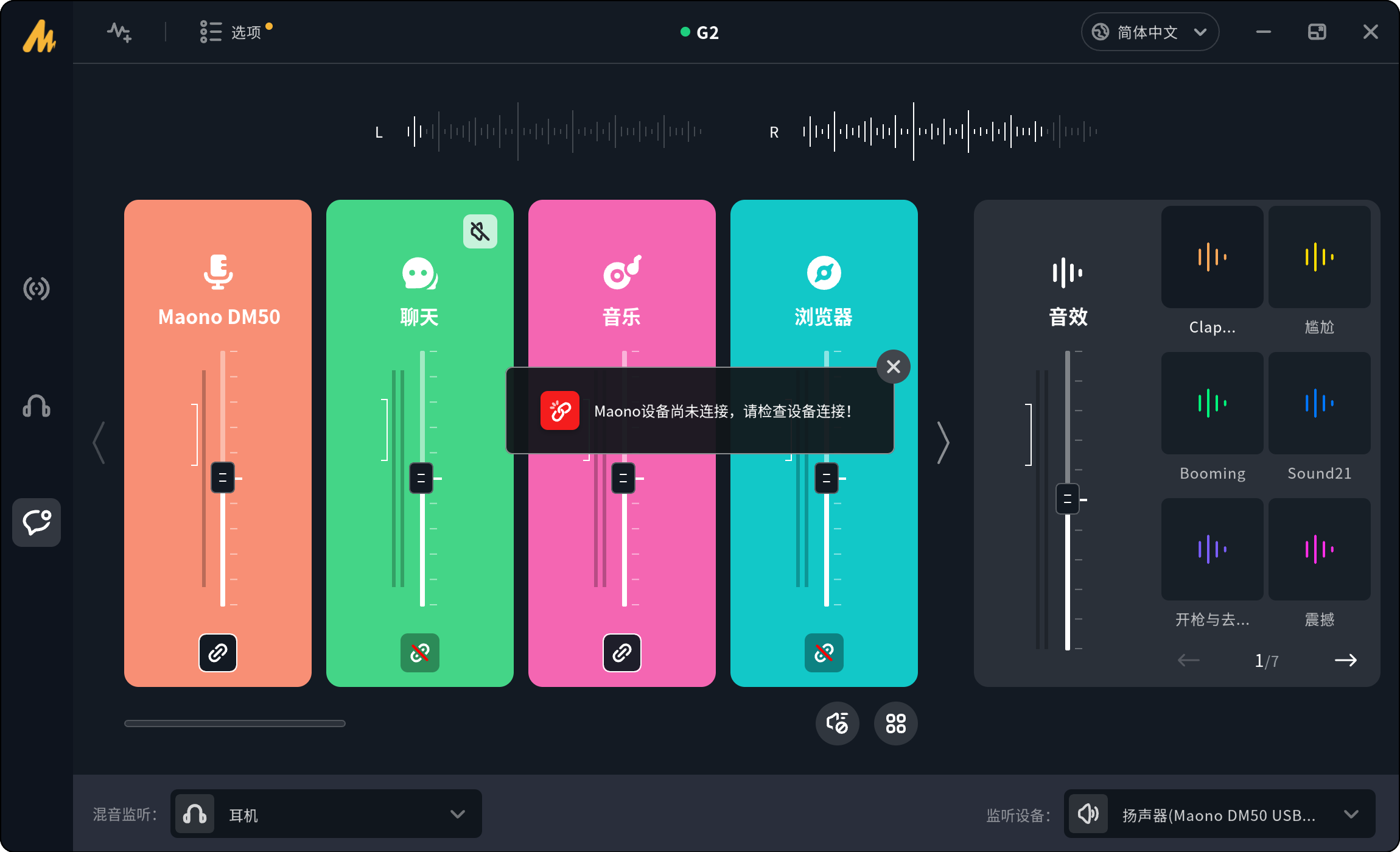Click the speaker settings round button
This screenshot has width=1400, height=852.
pyautogui.click(x=837, y=723)
